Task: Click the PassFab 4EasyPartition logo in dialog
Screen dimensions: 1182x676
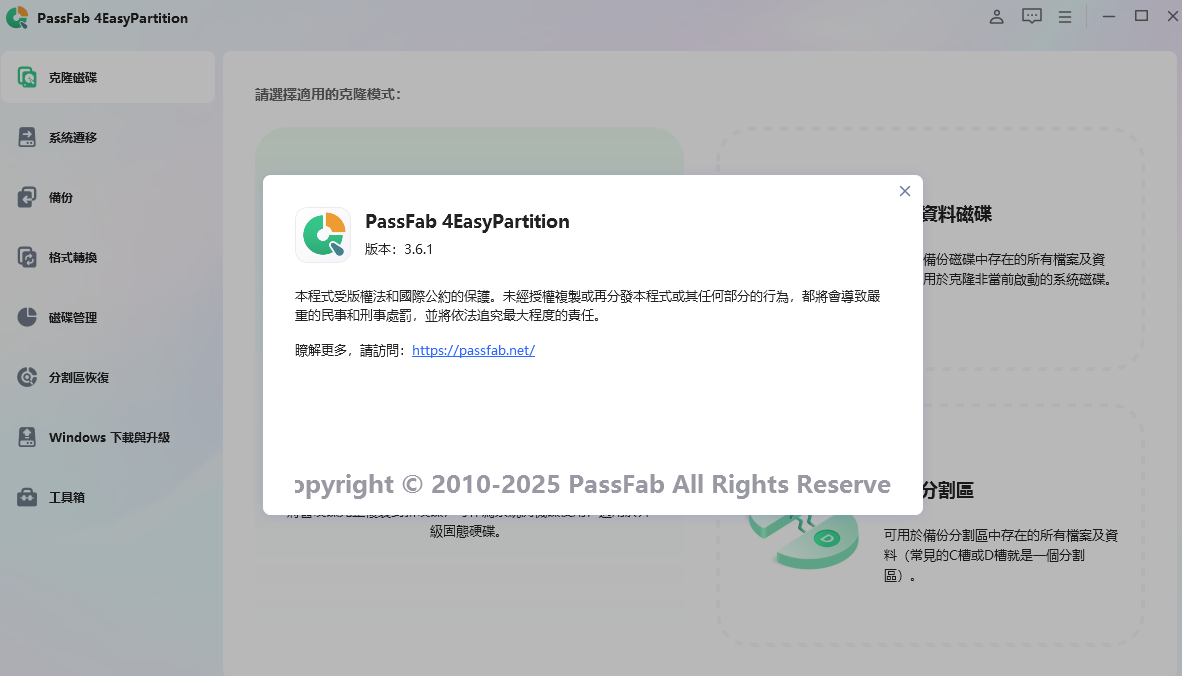Action: pyautogui.click(x=323, y=235)
